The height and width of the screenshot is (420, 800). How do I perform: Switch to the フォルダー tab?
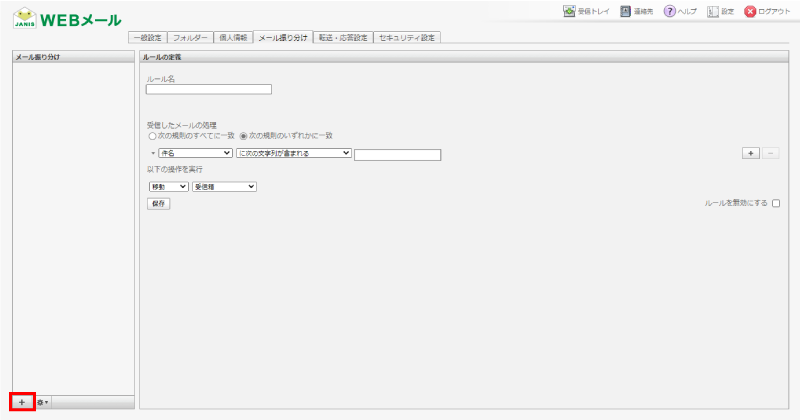click(190, 37)
